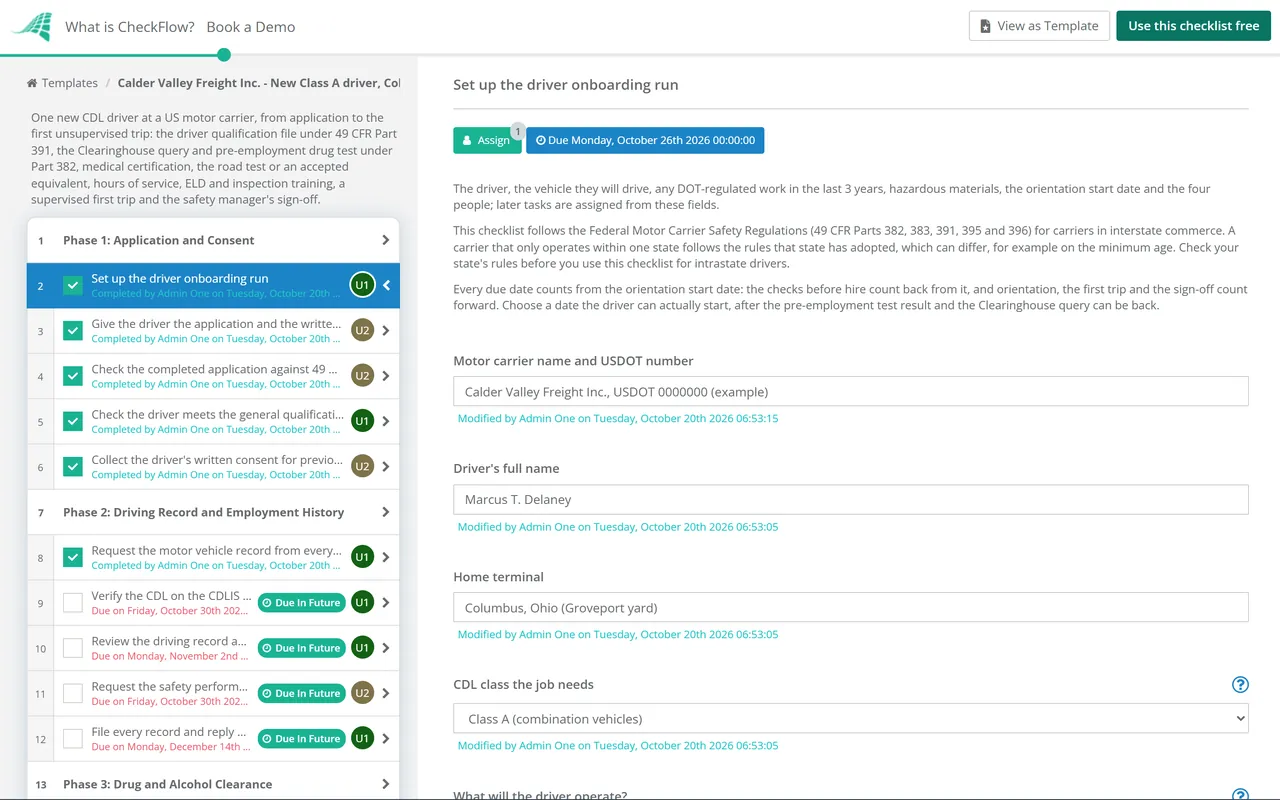
Task: Click U1 avatar on 'Verify the CDL' task
Action: click(x=362, y=603)
